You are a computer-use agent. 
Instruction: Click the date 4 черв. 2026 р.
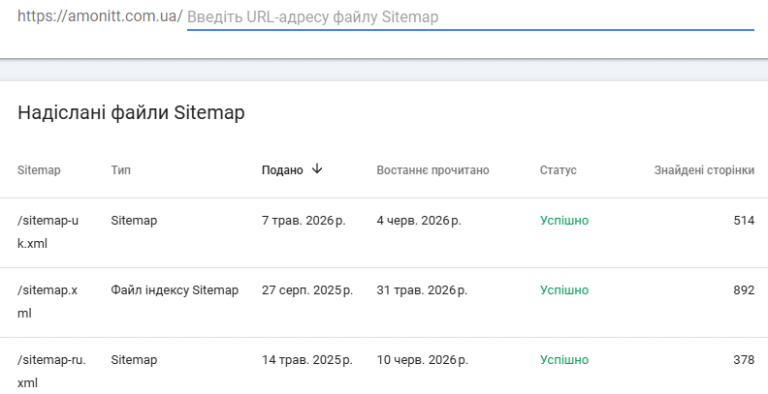419,221
